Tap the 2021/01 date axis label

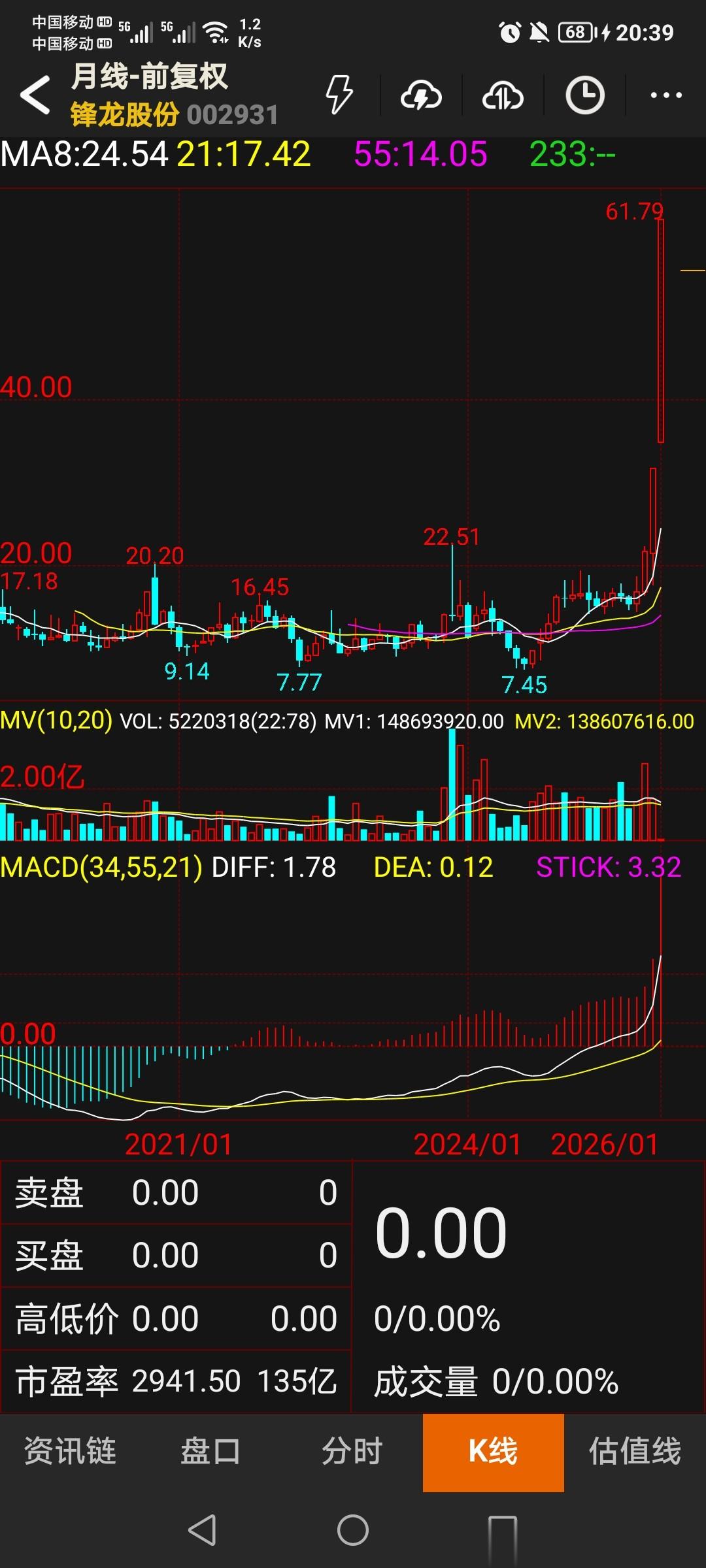[178, 1144]
